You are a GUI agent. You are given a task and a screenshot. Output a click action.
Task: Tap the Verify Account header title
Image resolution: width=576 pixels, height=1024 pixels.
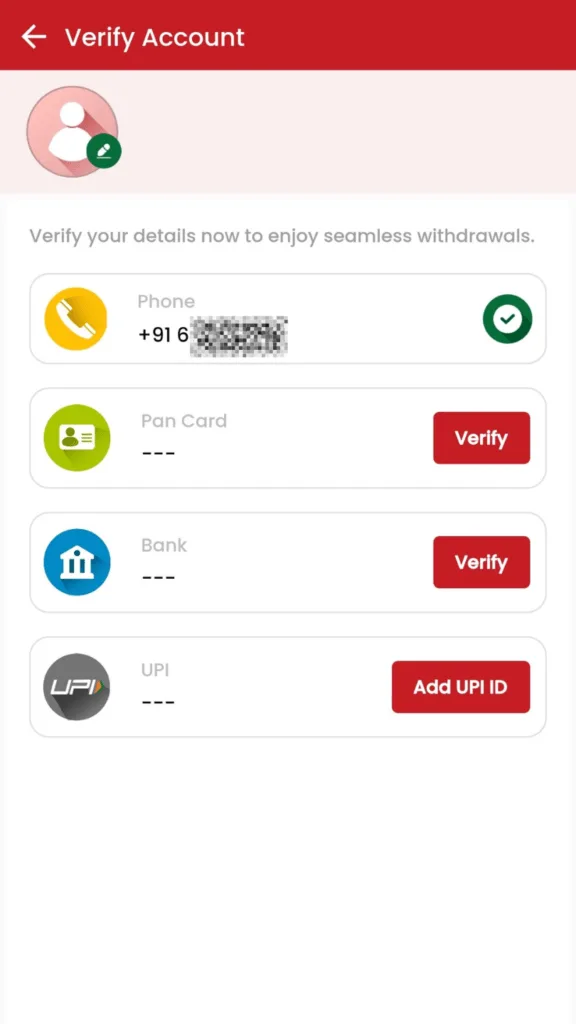tap(155, 38)
